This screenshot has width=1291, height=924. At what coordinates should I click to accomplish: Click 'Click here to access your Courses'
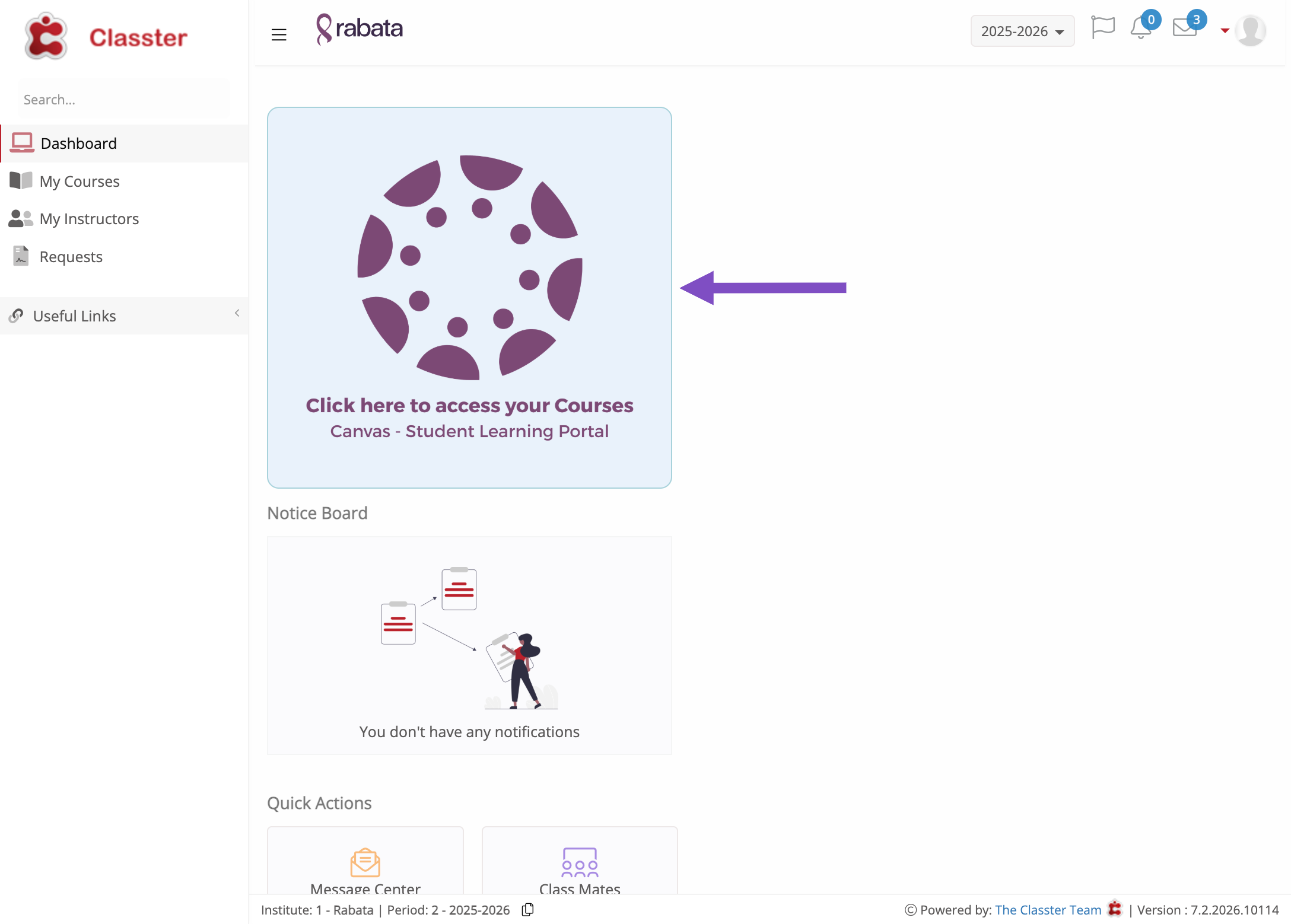(469, 406)
